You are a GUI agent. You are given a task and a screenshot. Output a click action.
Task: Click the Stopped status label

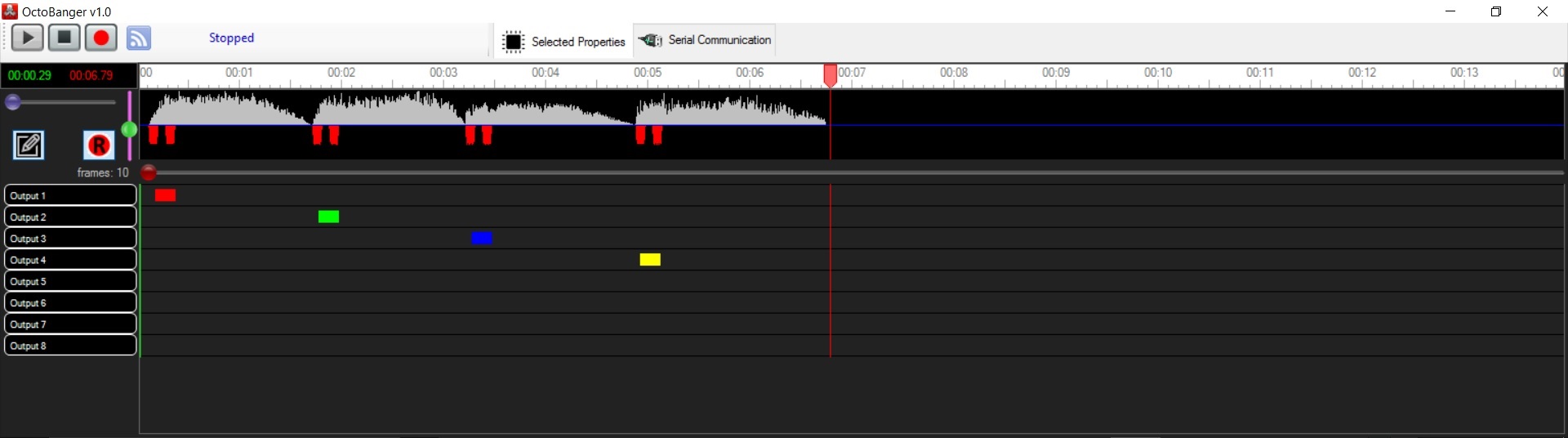(x=231, y=38)
